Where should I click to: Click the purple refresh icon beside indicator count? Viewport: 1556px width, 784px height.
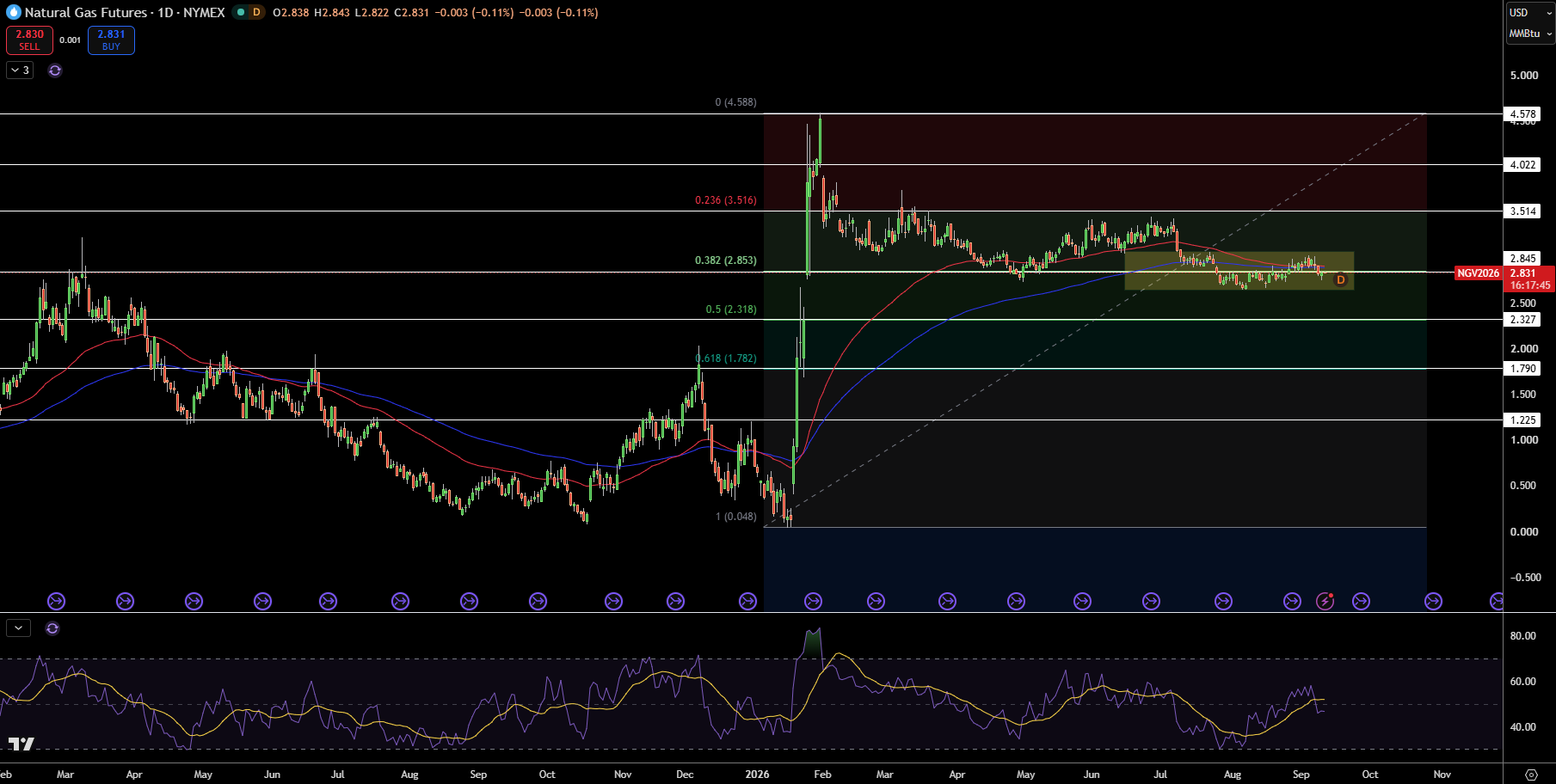pos(55,70)
